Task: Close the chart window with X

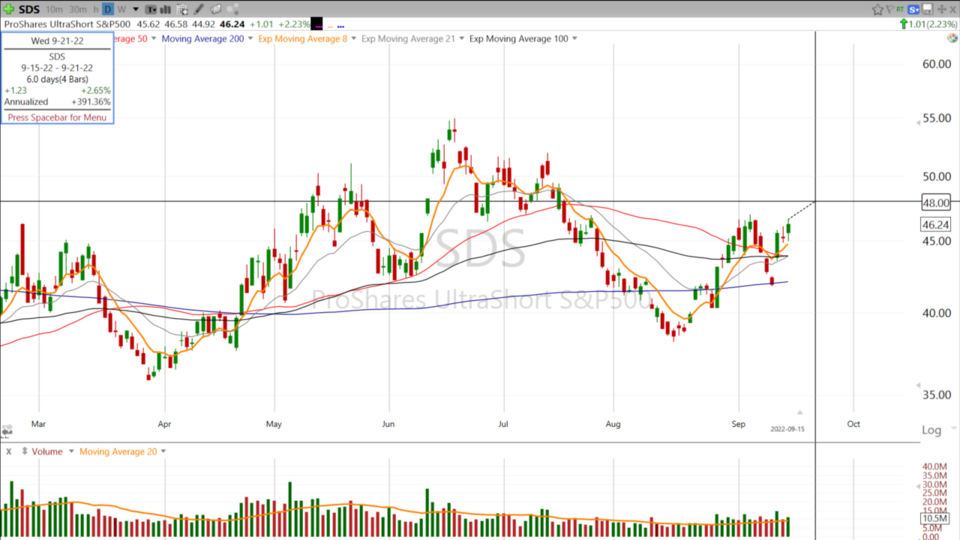Action: (953, 9)
